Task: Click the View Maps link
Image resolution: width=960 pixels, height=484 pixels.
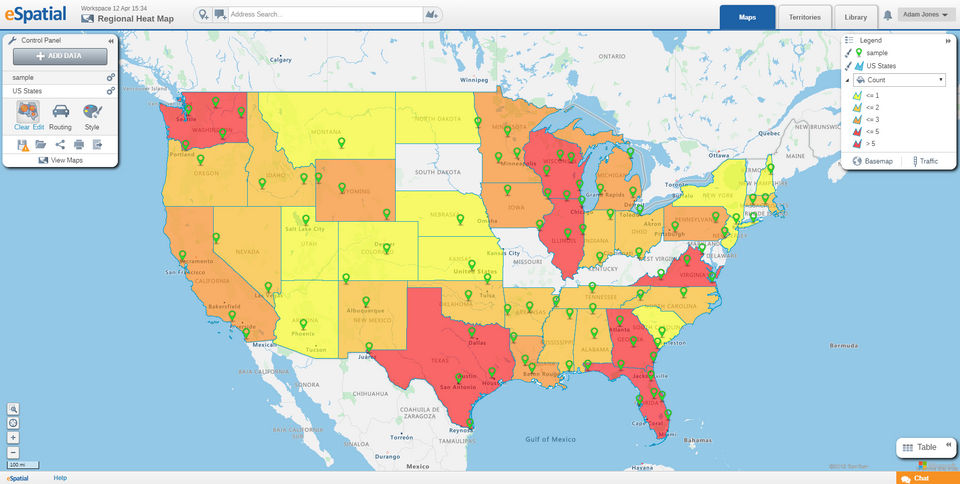Action: [60, 160]
